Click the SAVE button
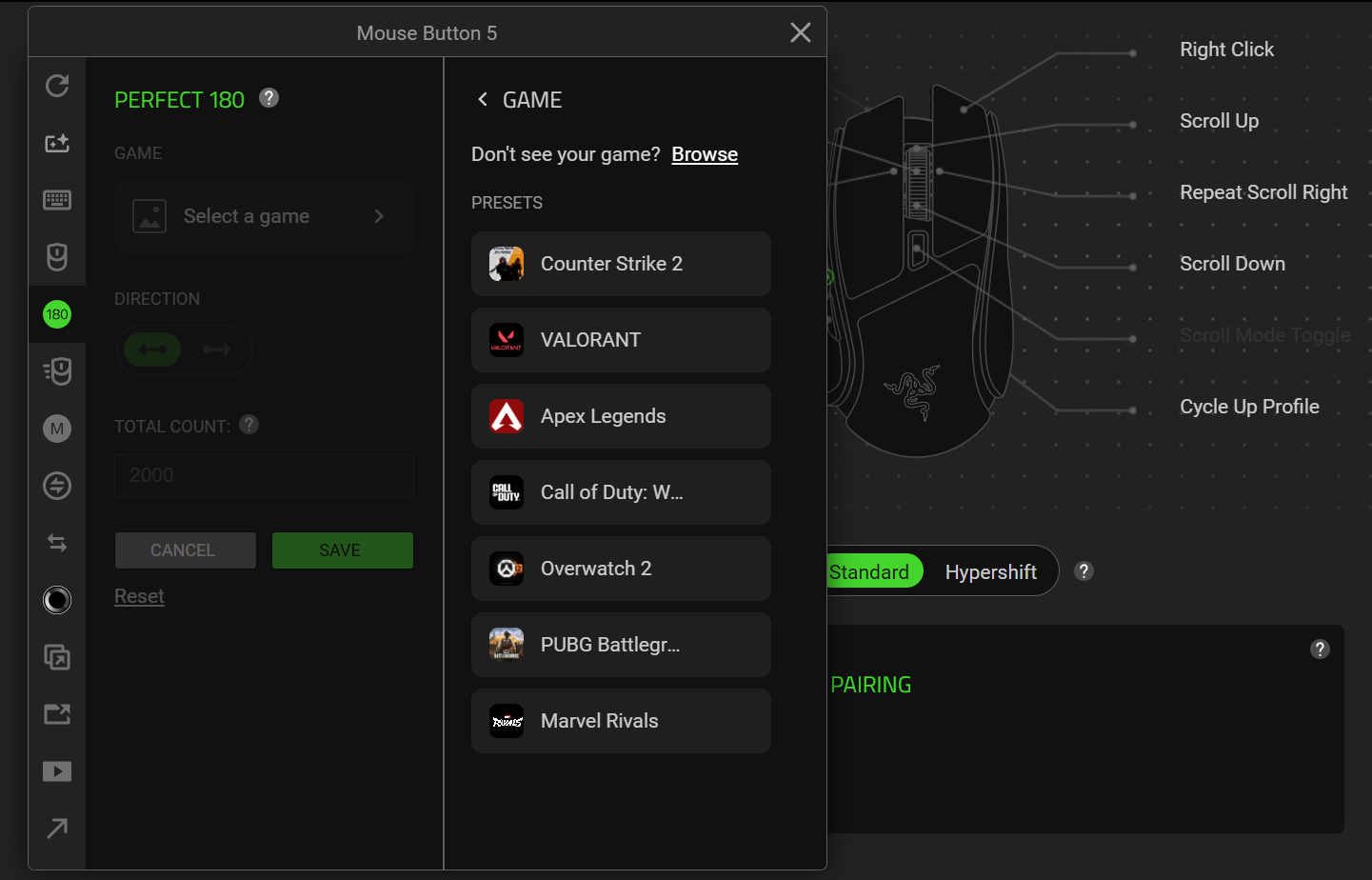Screen dimensions: 1372x880 [x=343, y=550]
